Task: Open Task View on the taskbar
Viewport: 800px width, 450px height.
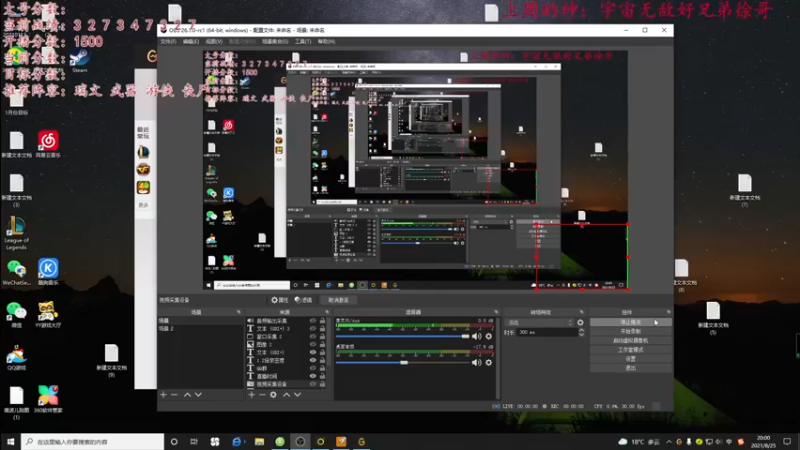Action: (x=194, y=441)
